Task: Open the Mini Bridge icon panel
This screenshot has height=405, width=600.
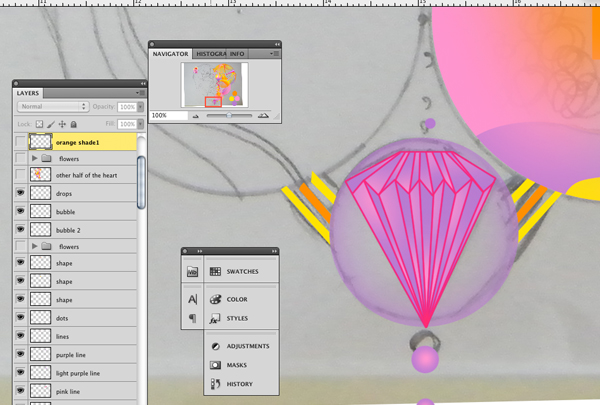Action: pyautogui.click(x=192, y=272)
